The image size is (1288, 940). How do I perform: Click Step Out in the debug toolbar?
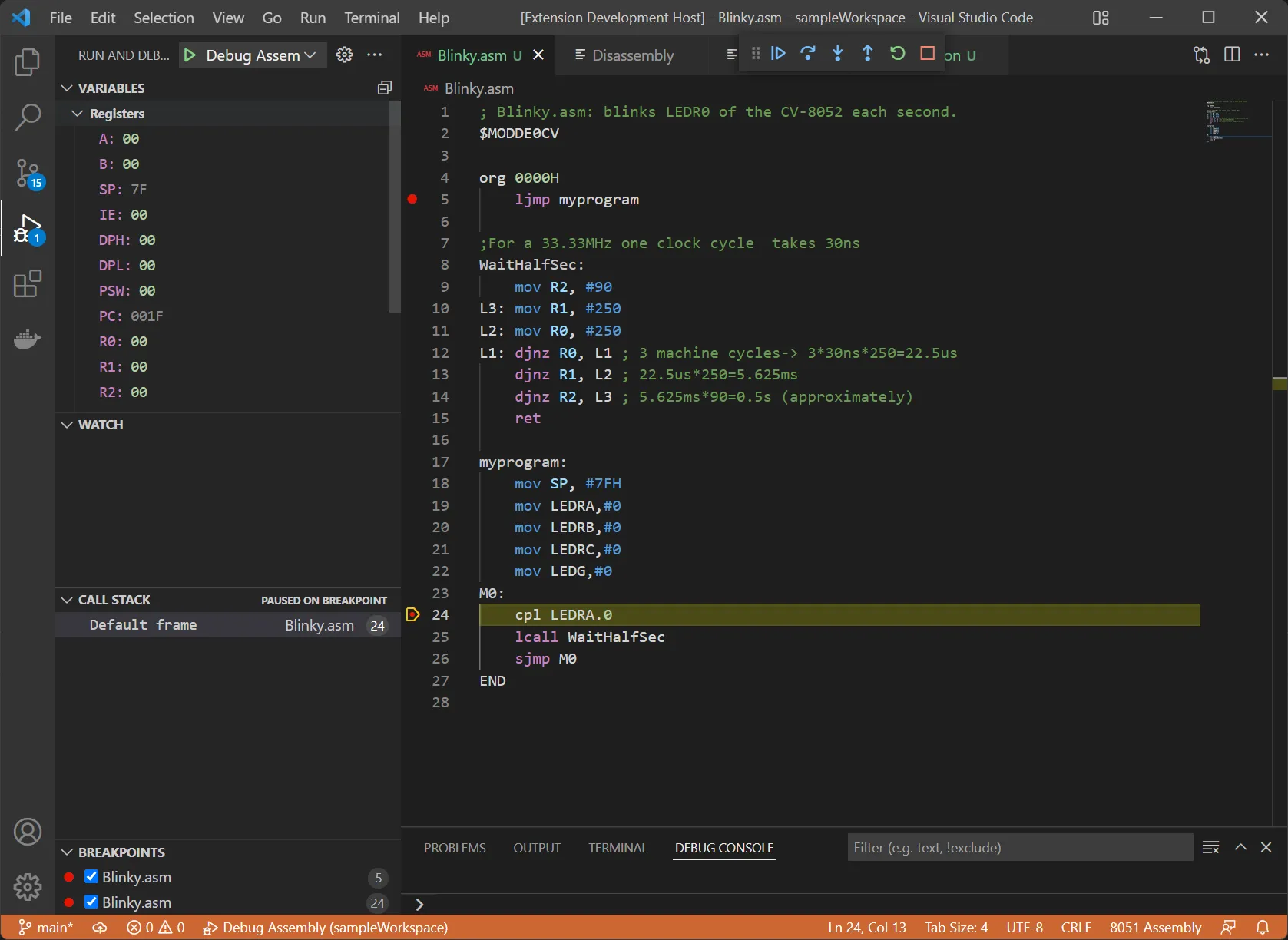[x=868, y=53]
